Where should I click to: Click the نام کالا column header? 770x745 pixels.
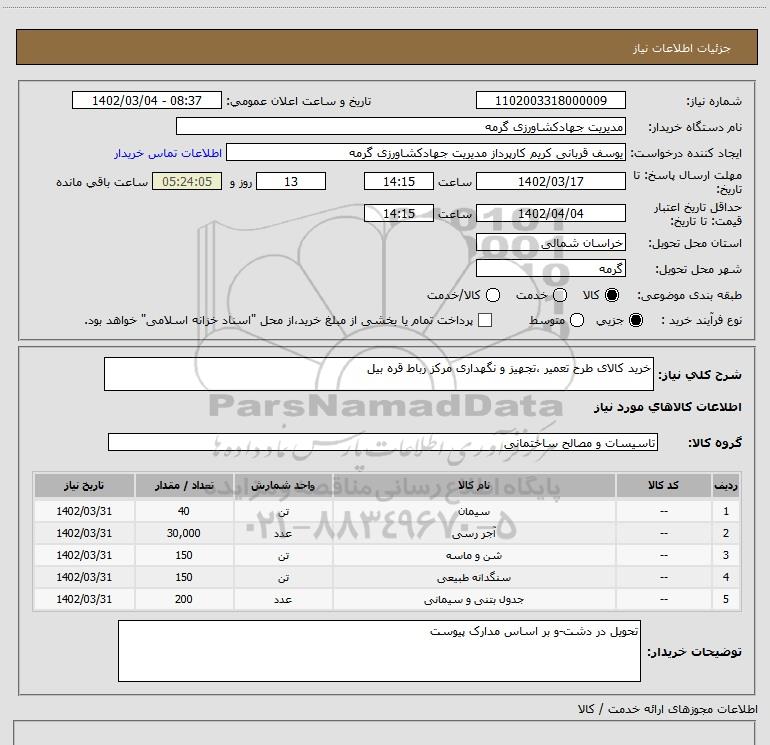(474, 485)
